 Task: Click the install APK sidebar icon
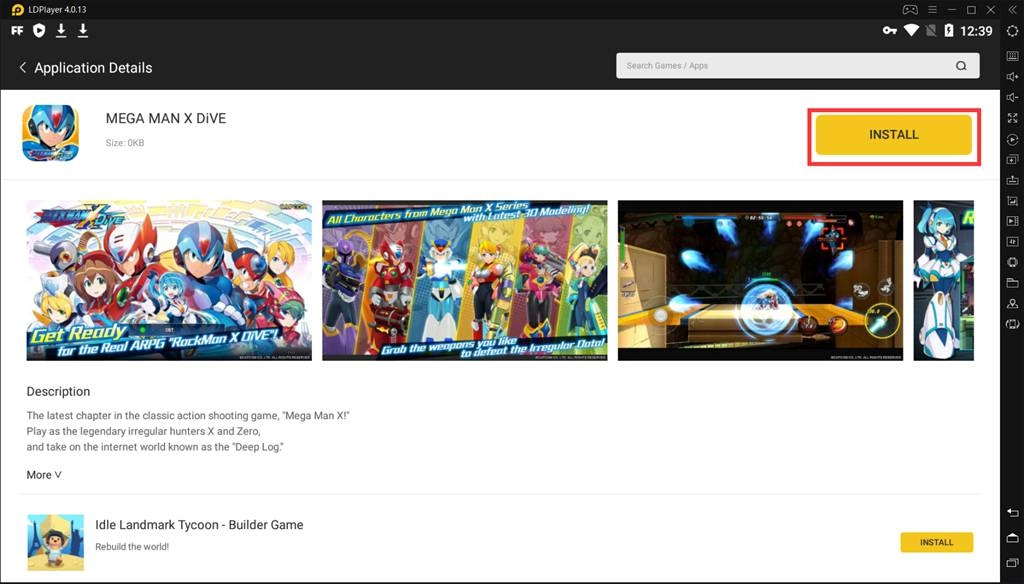(1012, 180)
